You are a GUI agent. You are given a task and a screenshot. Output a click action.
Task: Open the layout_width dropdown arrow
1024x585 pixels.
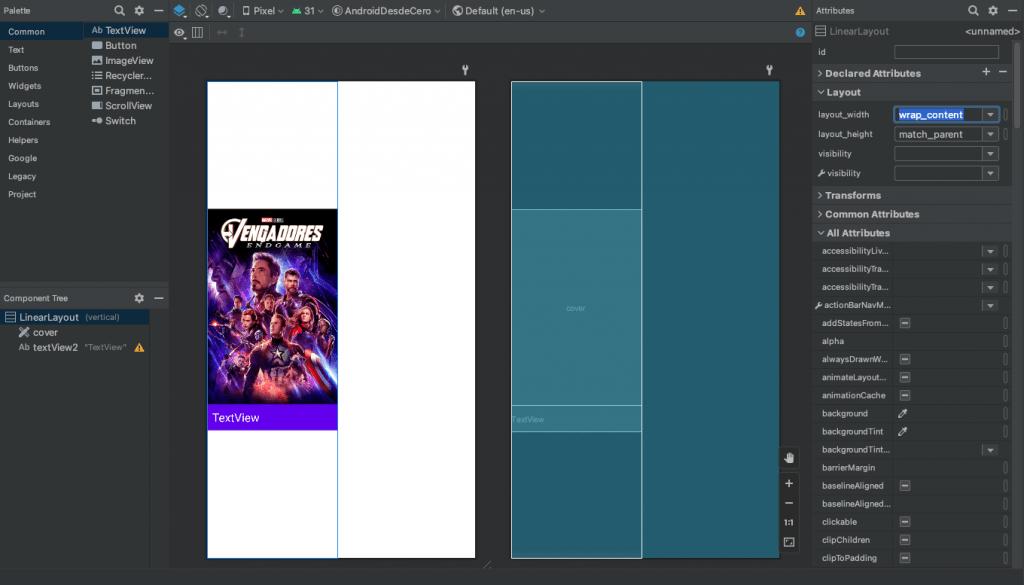click(990, 115)
